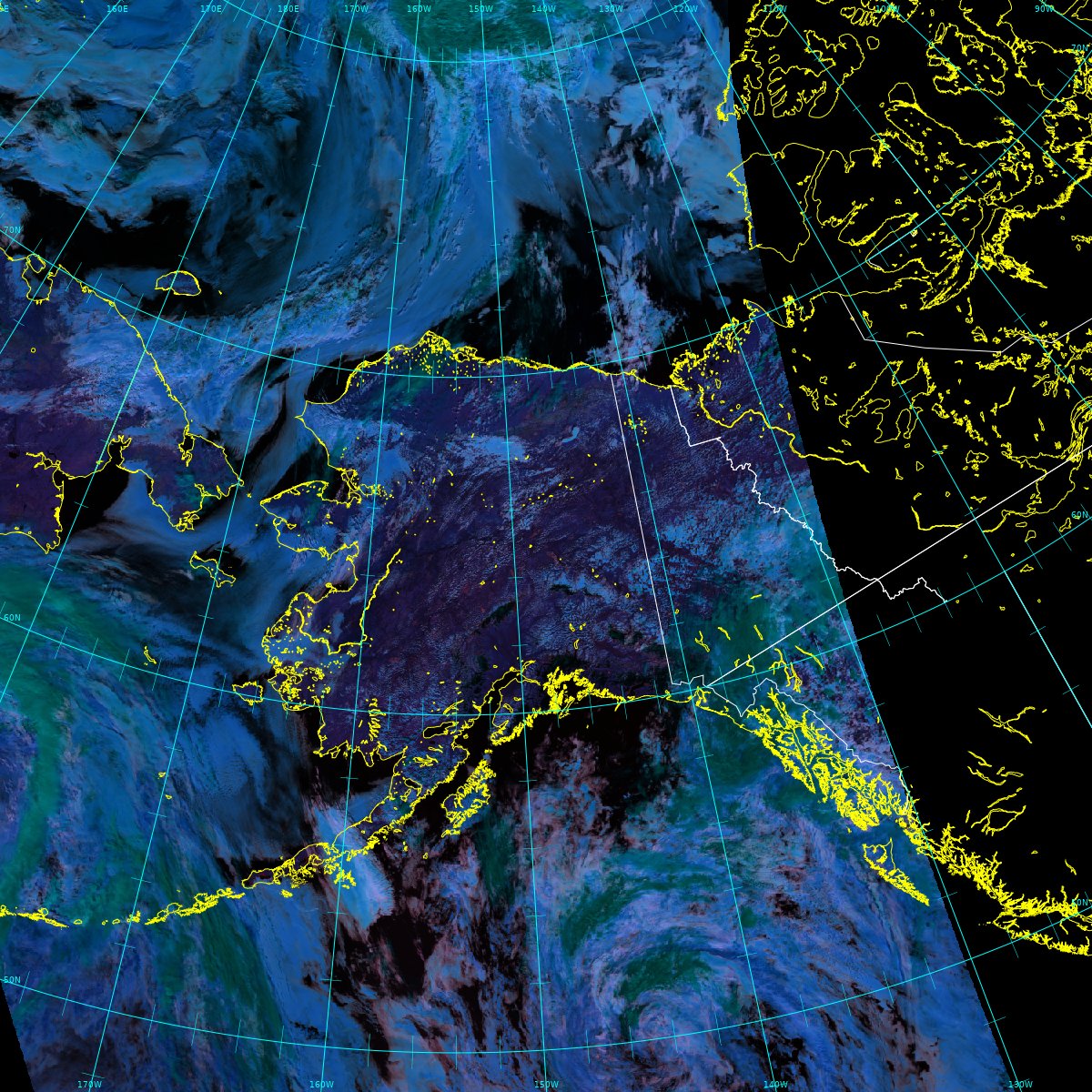This screenshot has width=1092, height=1092.
Task: Click the 170E longitude label
Action: [x=210, y=9]
